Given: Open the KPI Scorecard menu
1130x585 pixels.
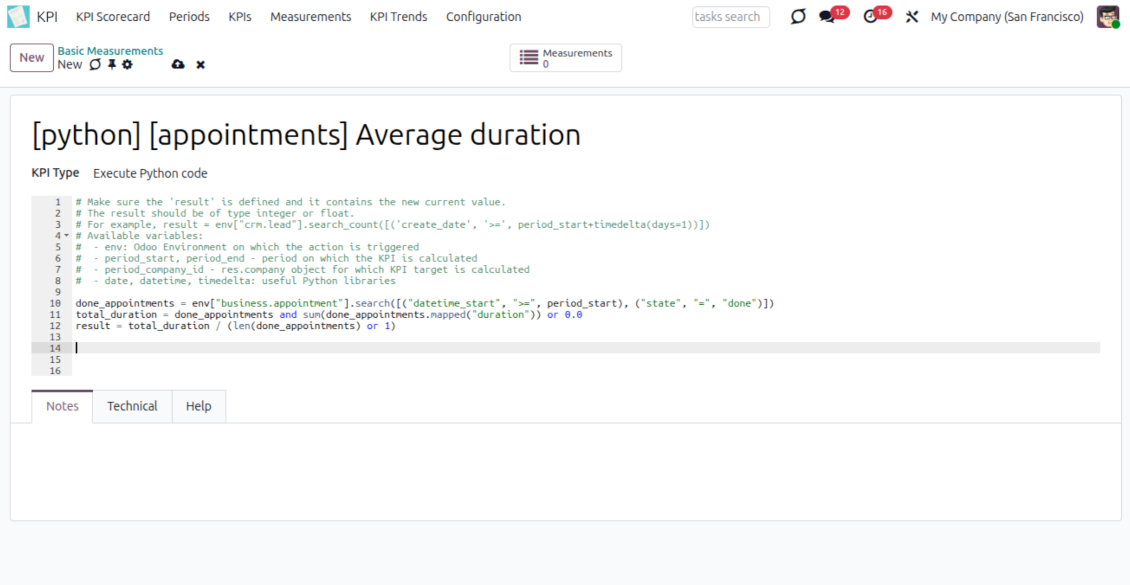Looking at the screenshot, I should click(113, 17).
